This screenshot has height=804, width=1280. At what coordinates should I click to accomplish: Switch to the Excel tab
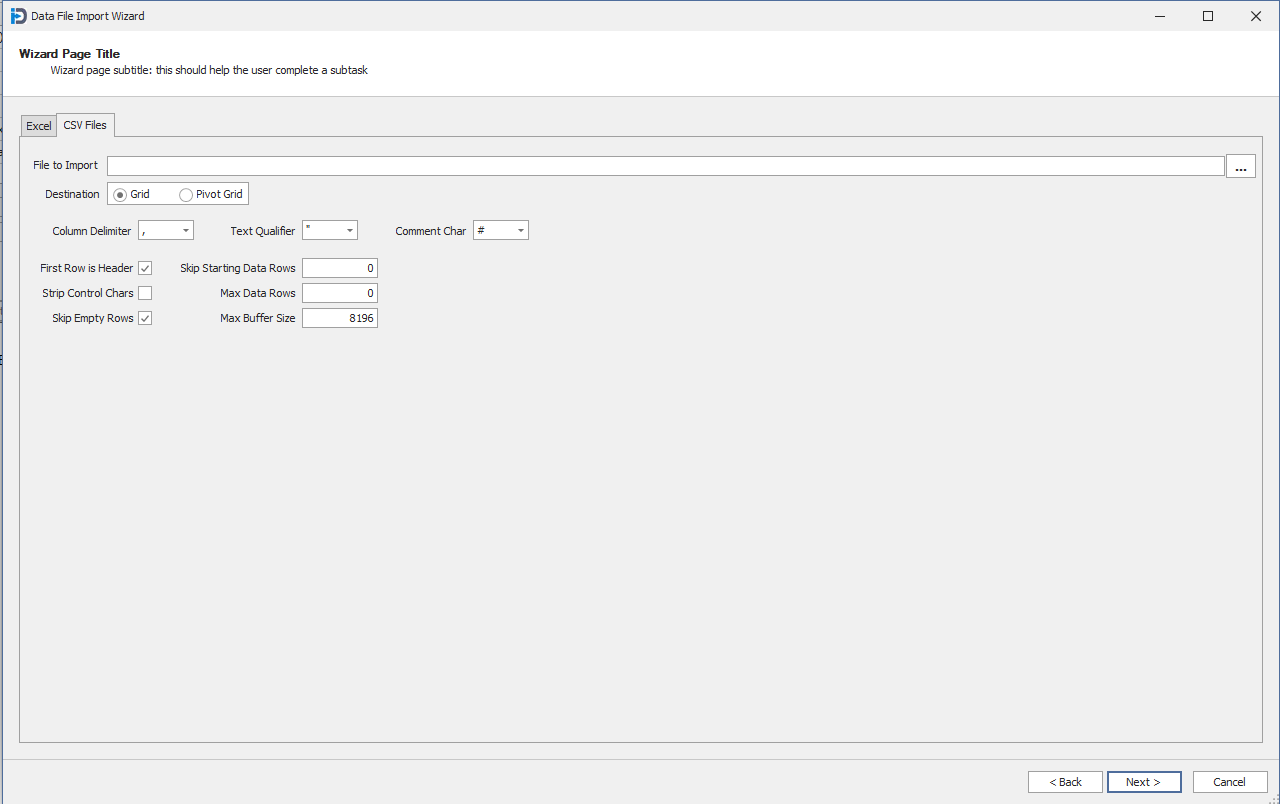point(39,126)
